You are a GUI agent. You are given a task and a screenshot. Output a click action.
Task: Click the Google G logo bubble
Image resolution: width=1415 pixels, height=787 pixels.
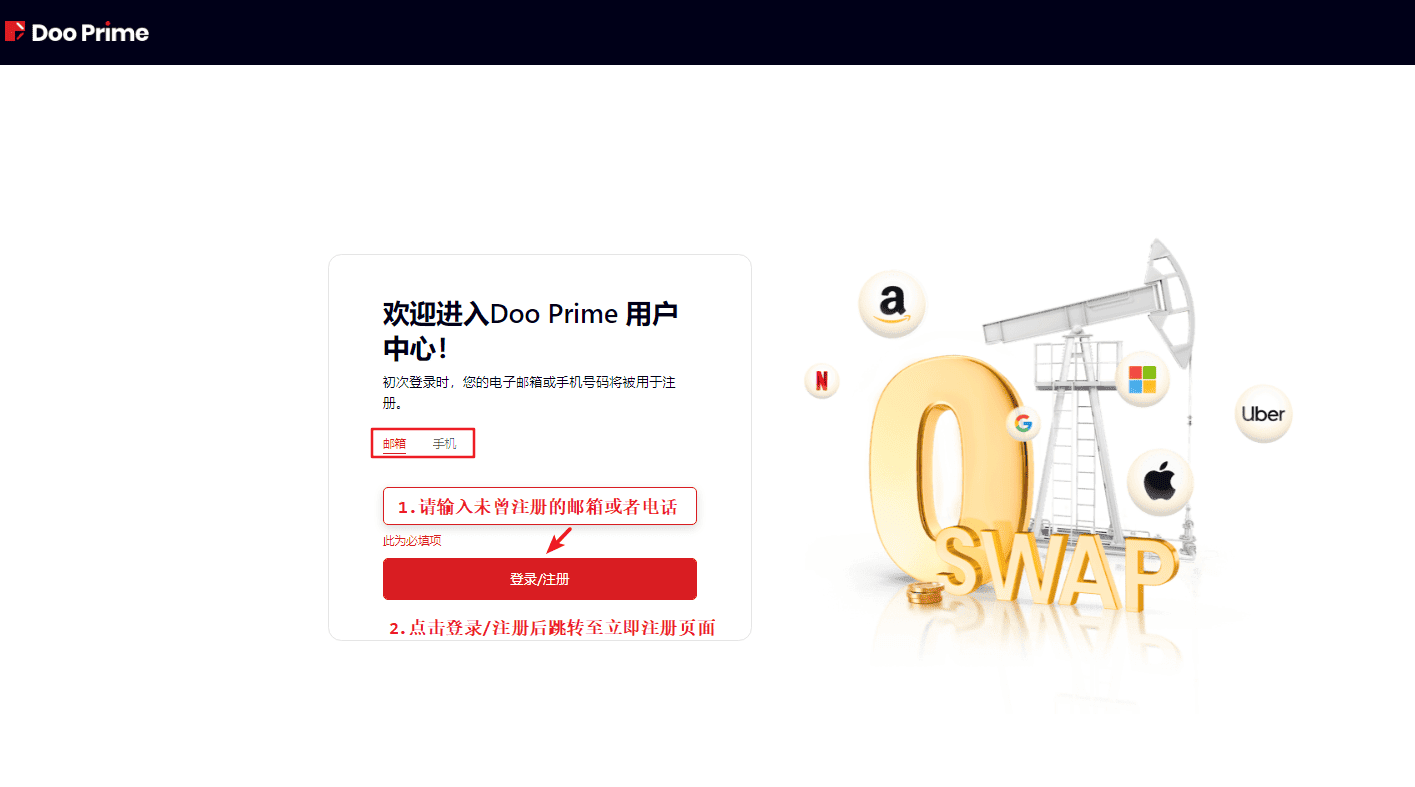[1022, 424]
